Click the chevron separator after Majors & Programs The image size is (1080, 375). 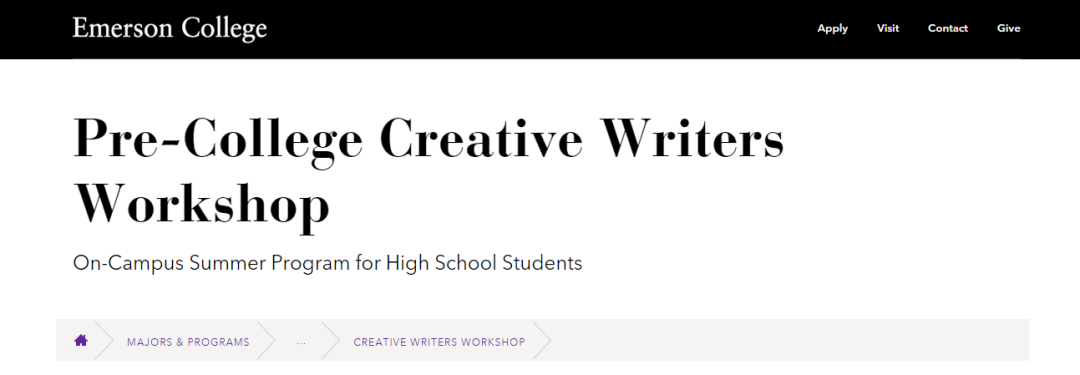[x=267, y=340]
